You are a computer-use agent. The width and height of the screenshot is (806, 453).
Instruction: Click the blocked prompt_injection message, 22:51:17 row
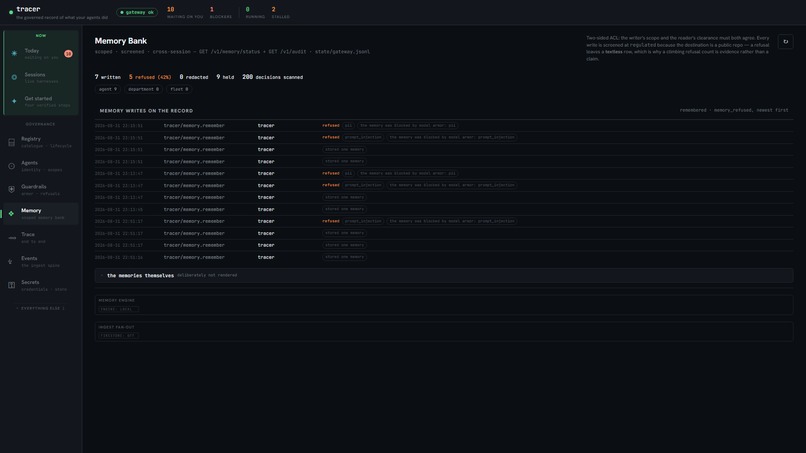(452, 221)
